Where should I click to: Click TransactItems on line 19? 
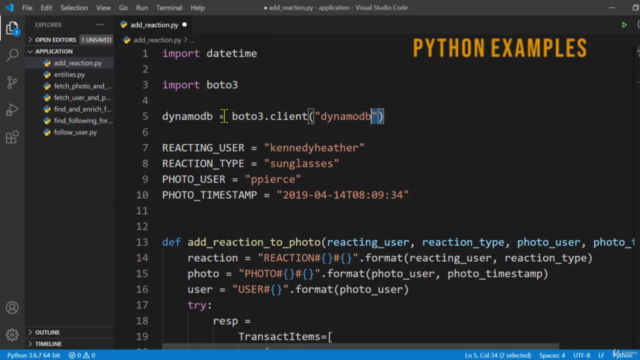[279, 337]
